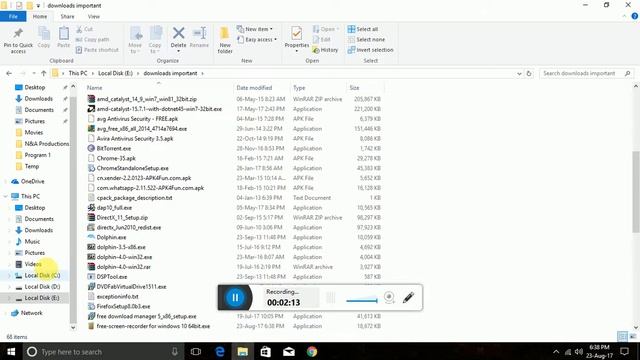Screen dimensions: 640x360
Task: Switch to the View ribbon tab
Action: click(x=93, y=16)
